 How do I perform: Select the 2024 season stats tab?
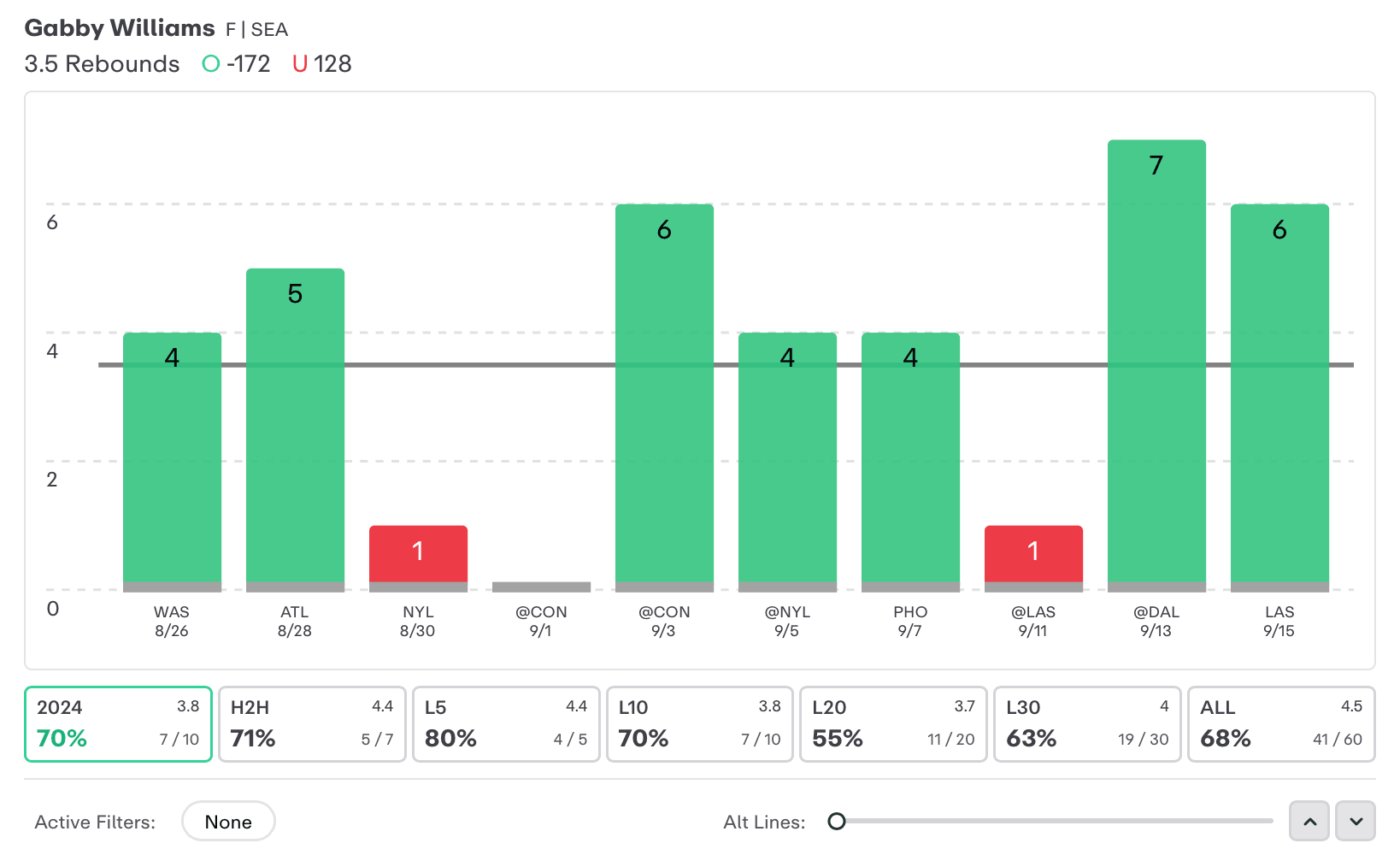point(118,723)
